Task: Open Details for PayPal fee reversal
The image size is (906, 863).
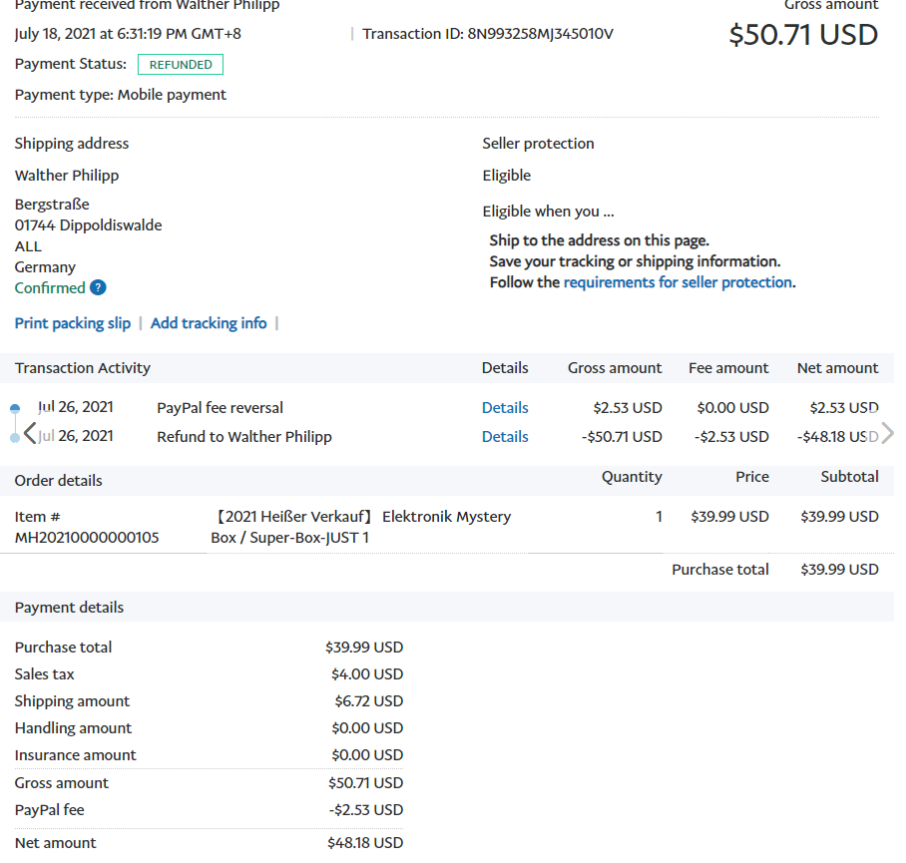Action: pos(505,408)
